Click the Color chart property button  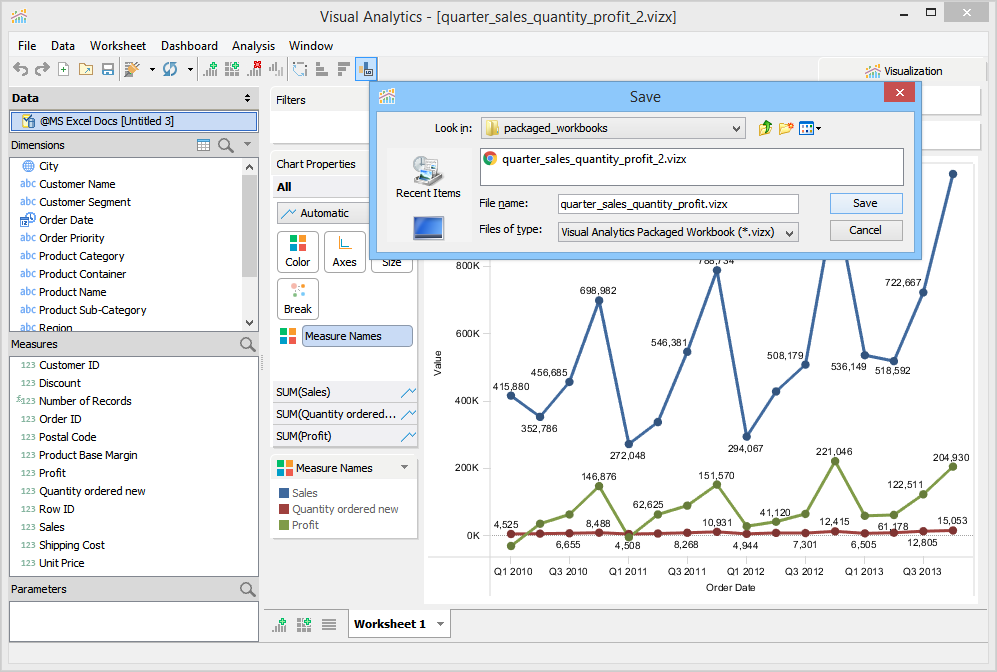tap(298, 252)
